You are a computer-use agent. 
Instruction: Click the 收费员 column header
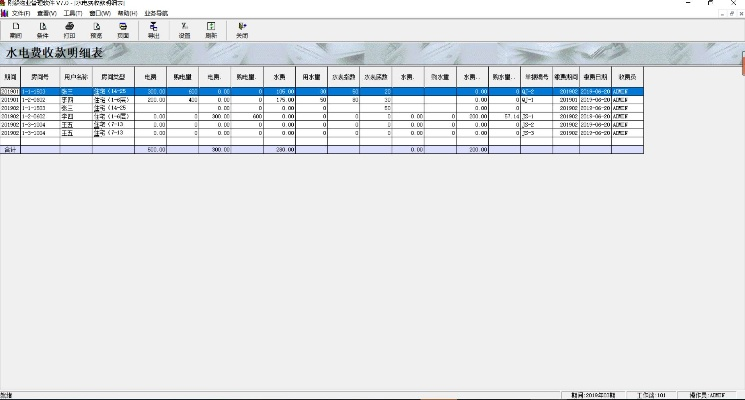[628, 76]
